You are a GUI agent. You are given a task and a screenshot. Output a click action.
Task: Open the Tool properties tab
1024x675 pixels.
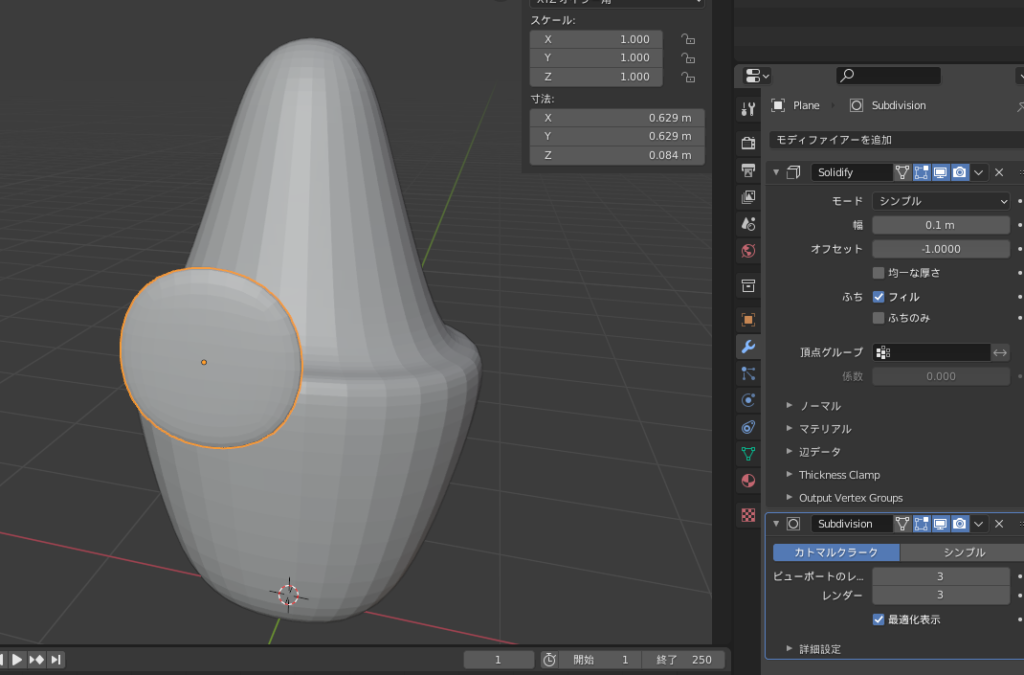pos(748,109)
